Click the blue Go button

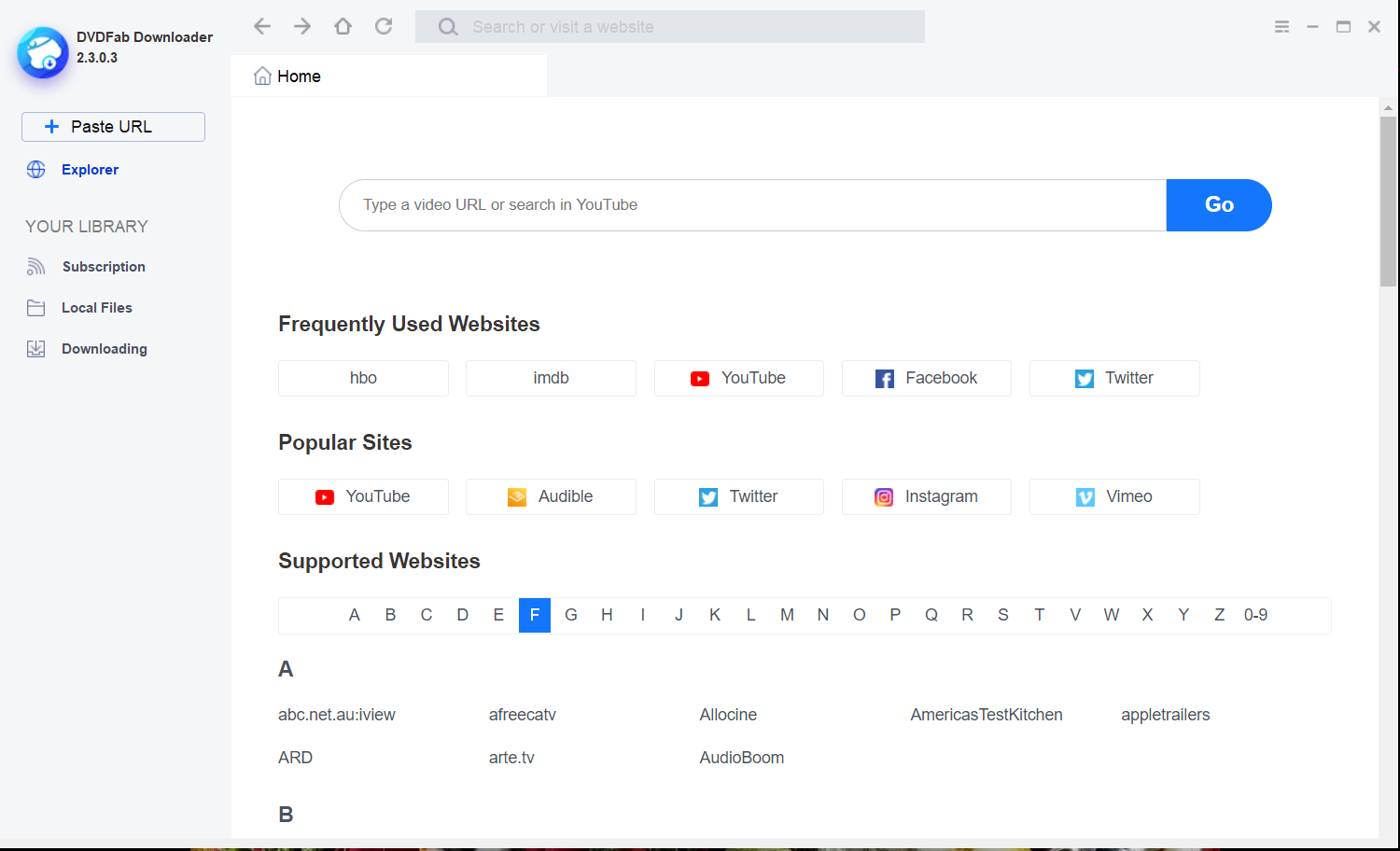pos(1219,205)
